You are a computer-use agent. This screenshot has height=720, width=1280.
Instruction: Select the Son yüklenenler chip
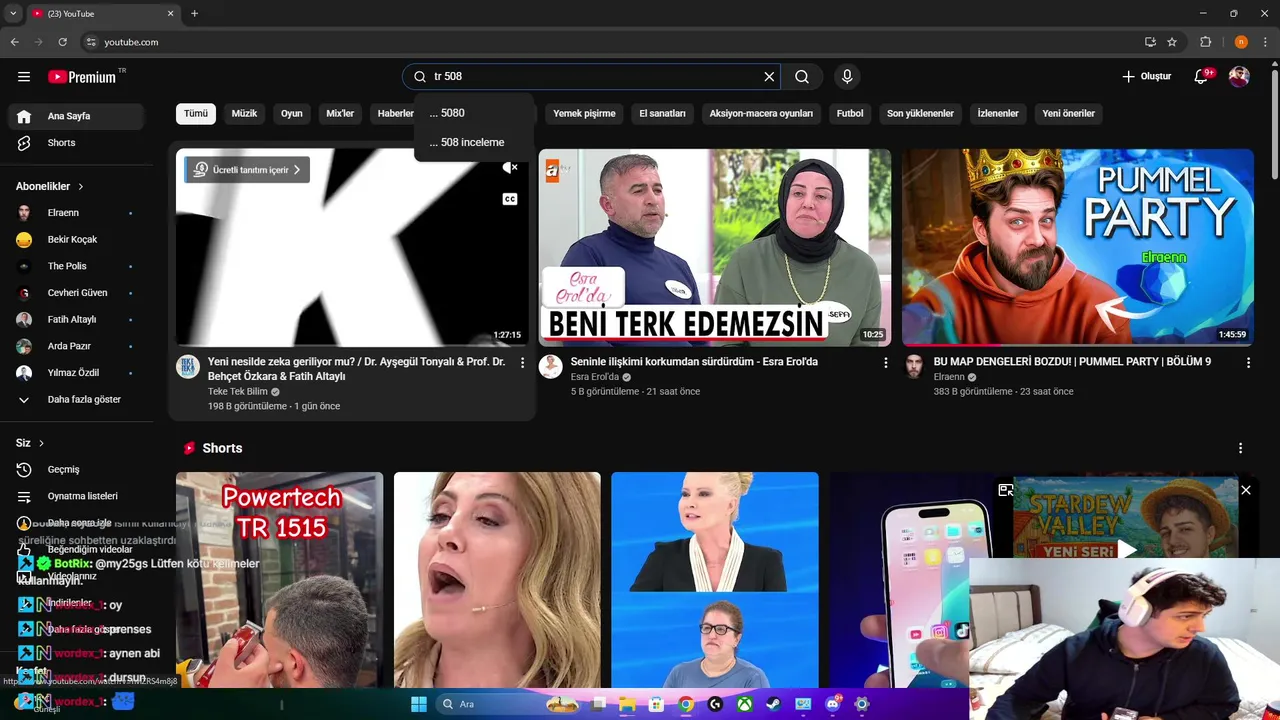coord(920,113)
